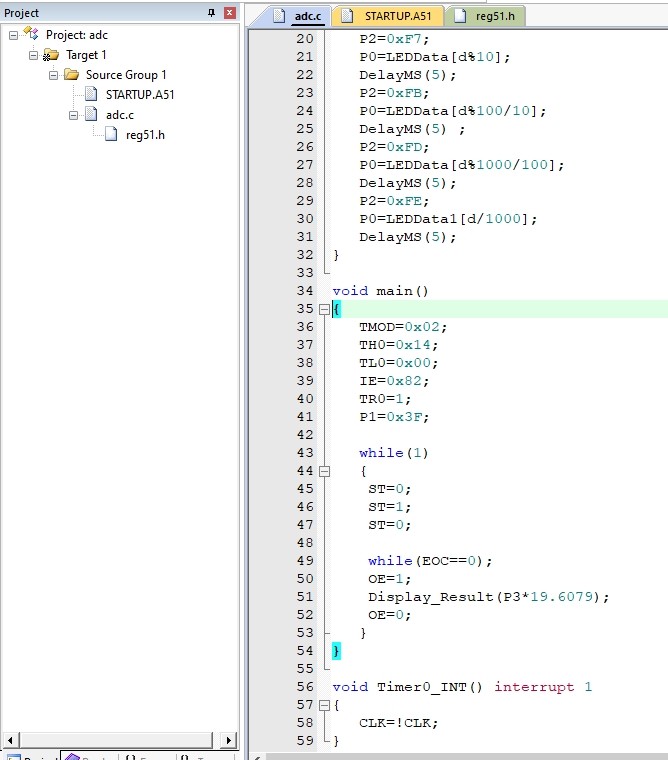Select adc.c in the project tree
Image resolution: width=668 pixels, height=760 pixels.
pos(120,115)
